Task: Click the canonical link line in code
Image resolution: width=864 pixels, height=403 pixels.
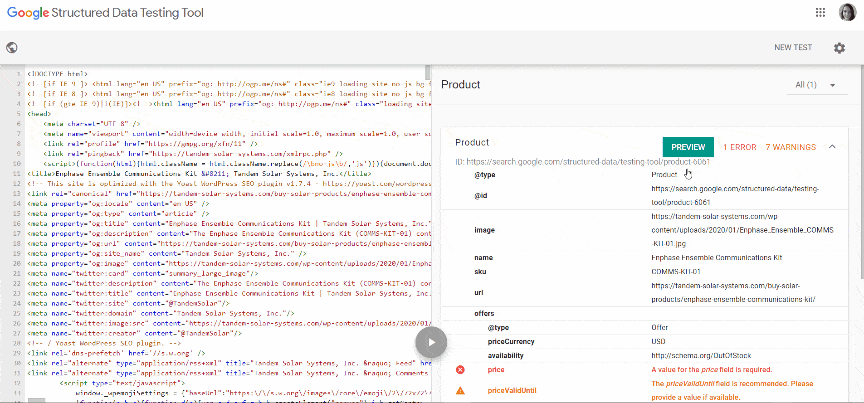Action: point(228,194)
